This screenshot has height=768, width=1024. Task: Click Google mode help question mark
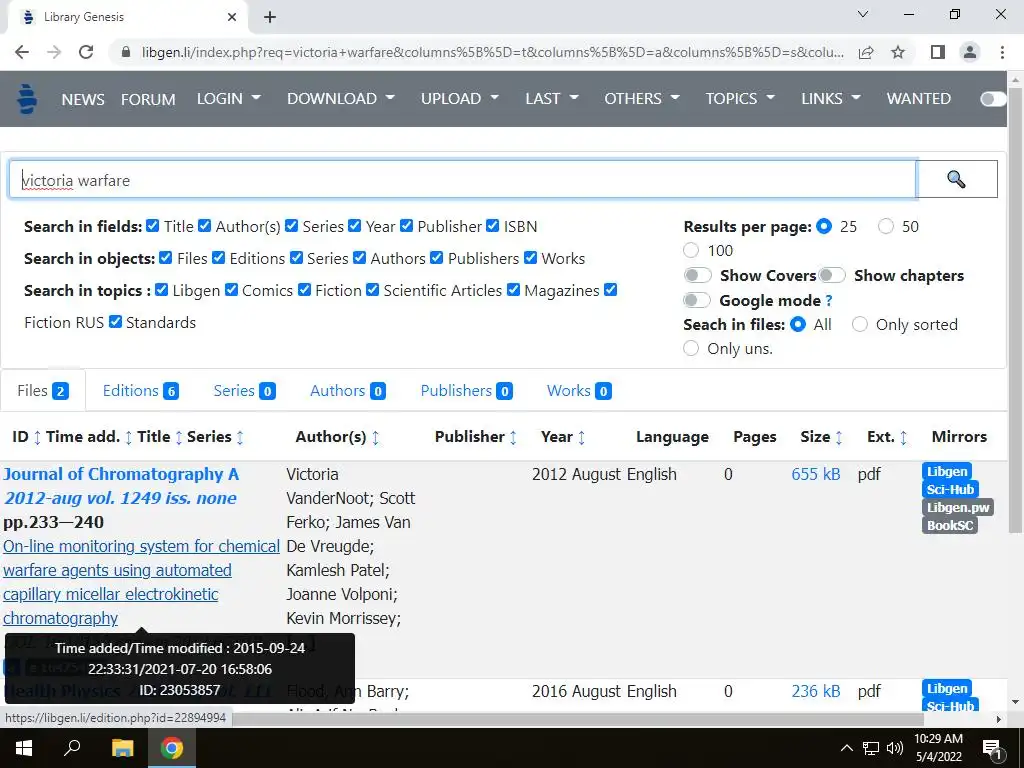pyautogui.click(x=829, y=301)
